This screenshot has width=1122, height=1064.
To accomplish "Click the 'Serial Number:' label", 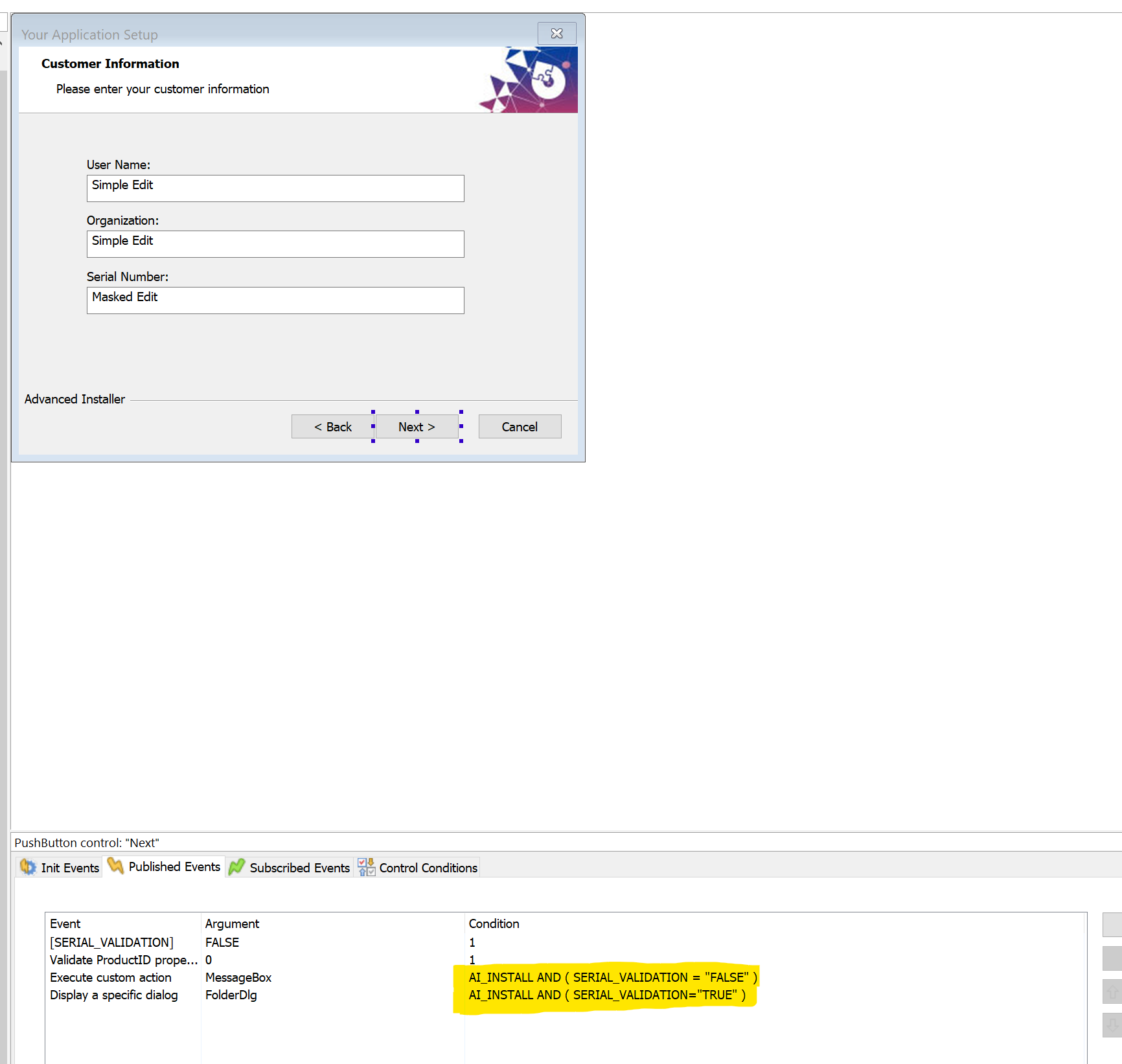I will point(128,277).
